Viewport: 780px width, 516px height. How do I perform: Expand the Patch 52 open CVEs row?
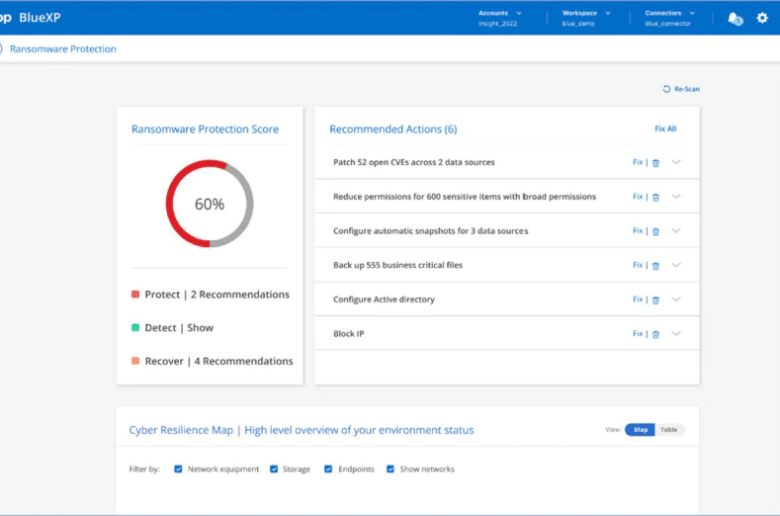676,162
